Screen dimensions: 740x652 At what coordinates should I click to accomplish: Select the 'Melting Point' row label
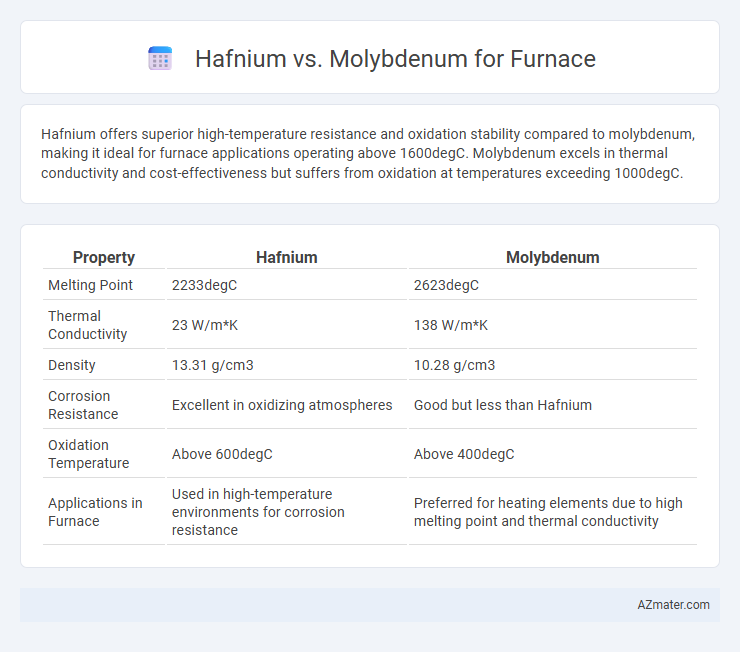pyautogui.click(x=90, y=285)
